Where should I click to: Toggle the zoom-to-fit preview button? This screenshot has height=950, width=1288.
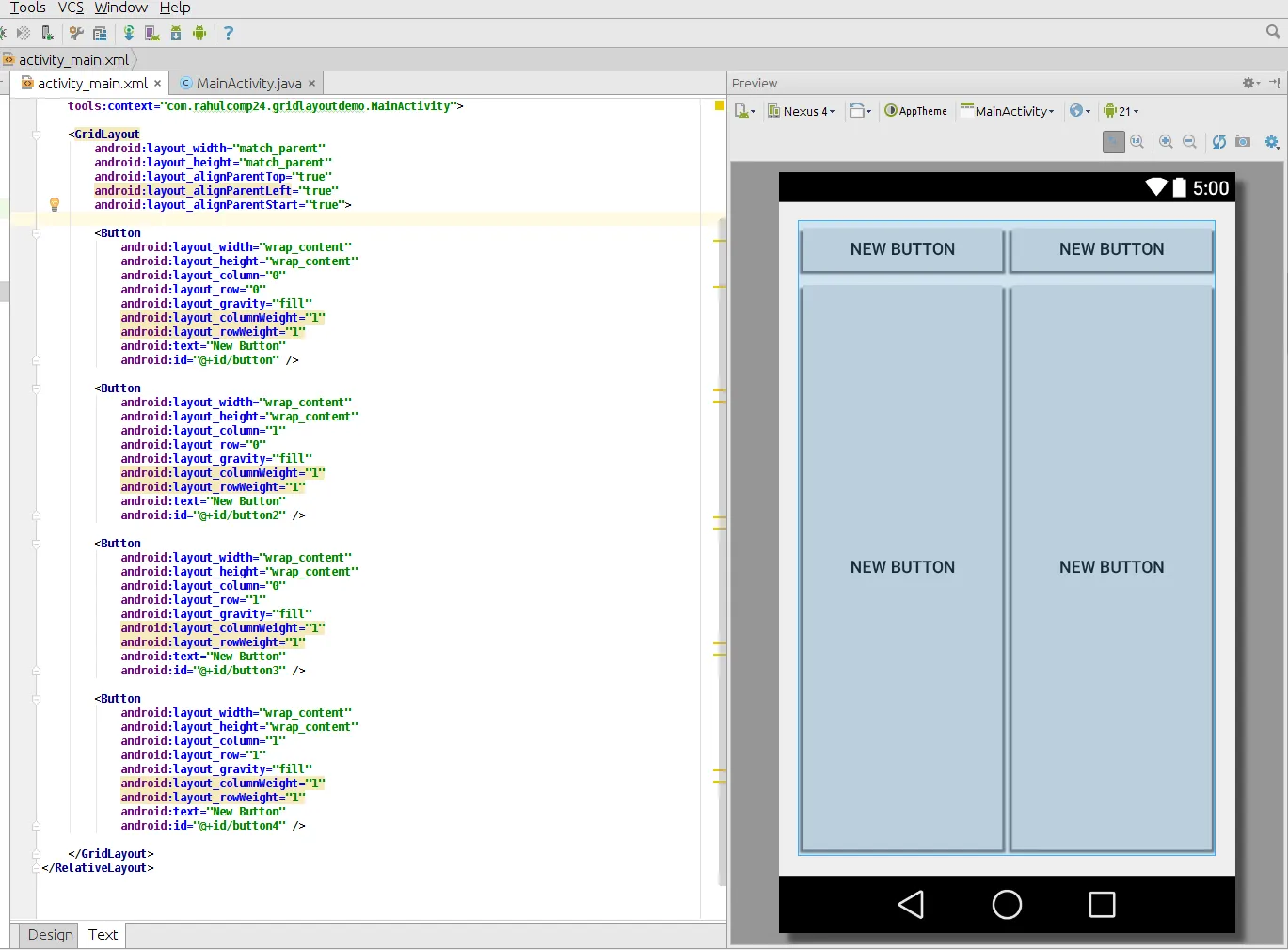click(1113, 142)
